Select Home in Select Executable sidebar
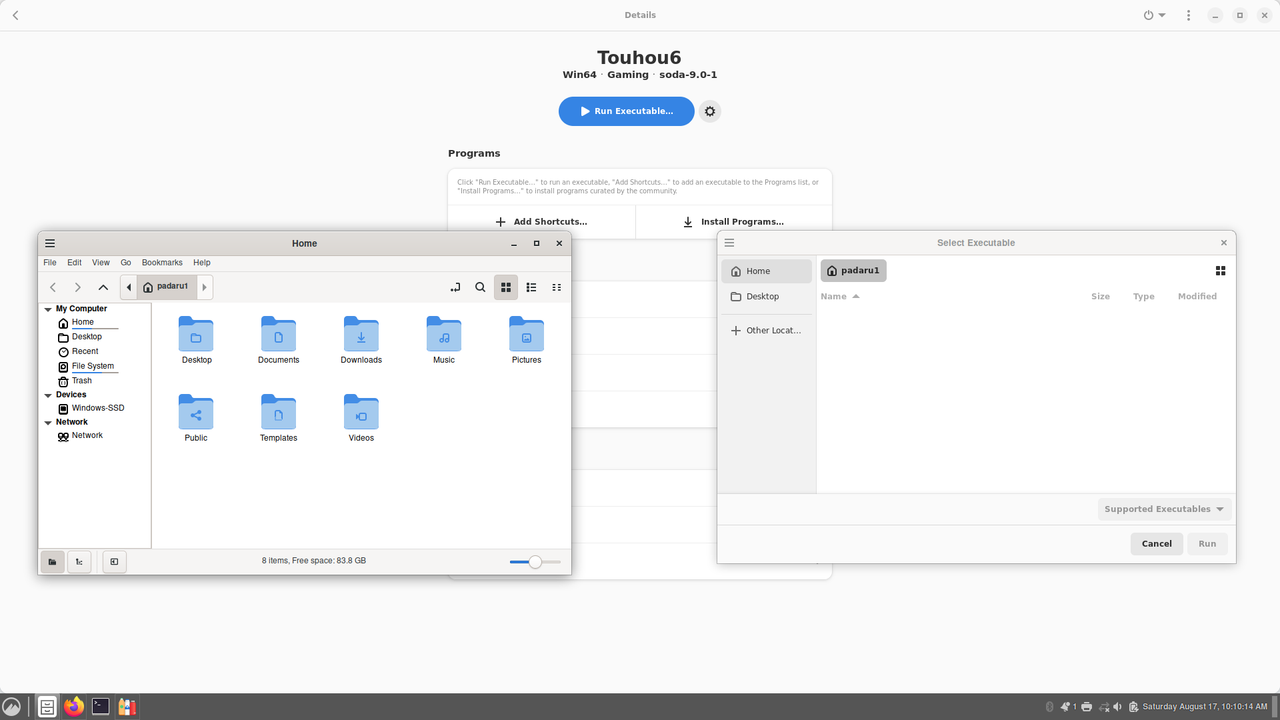 pos(766,271)
